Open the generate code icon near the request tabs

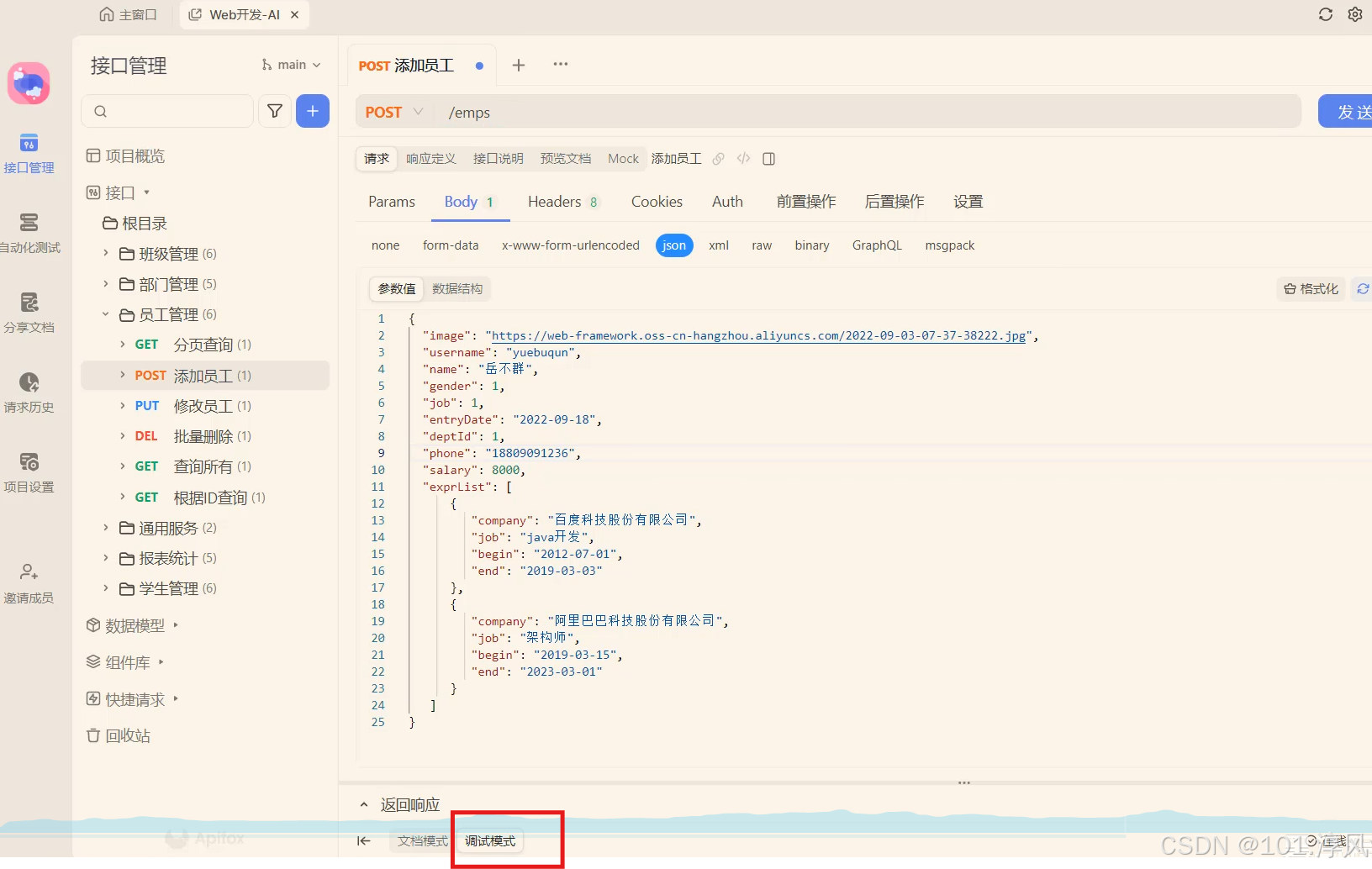[x=743, y=159]
